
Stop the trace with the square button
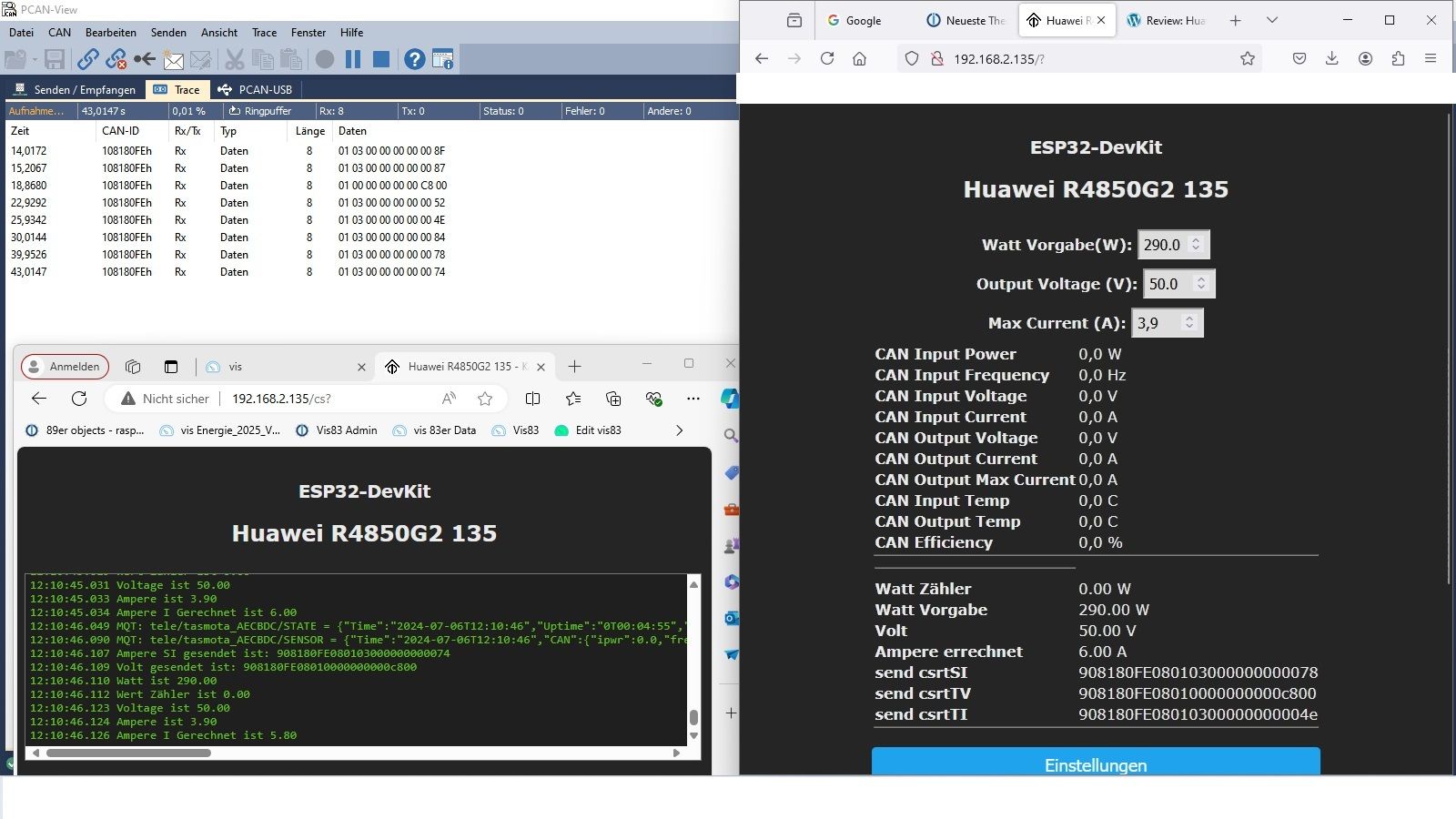pos(381,60)
